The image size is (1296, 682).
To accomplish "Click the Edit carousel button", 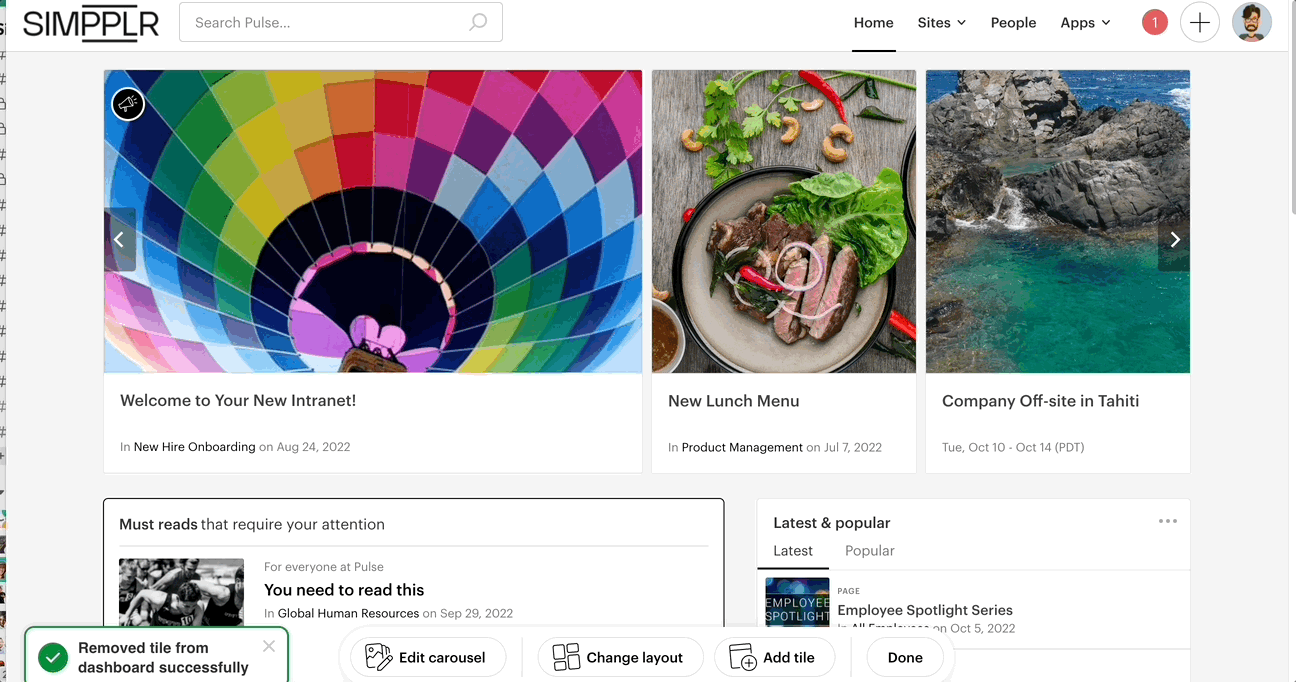I will (x=427, y=657).
